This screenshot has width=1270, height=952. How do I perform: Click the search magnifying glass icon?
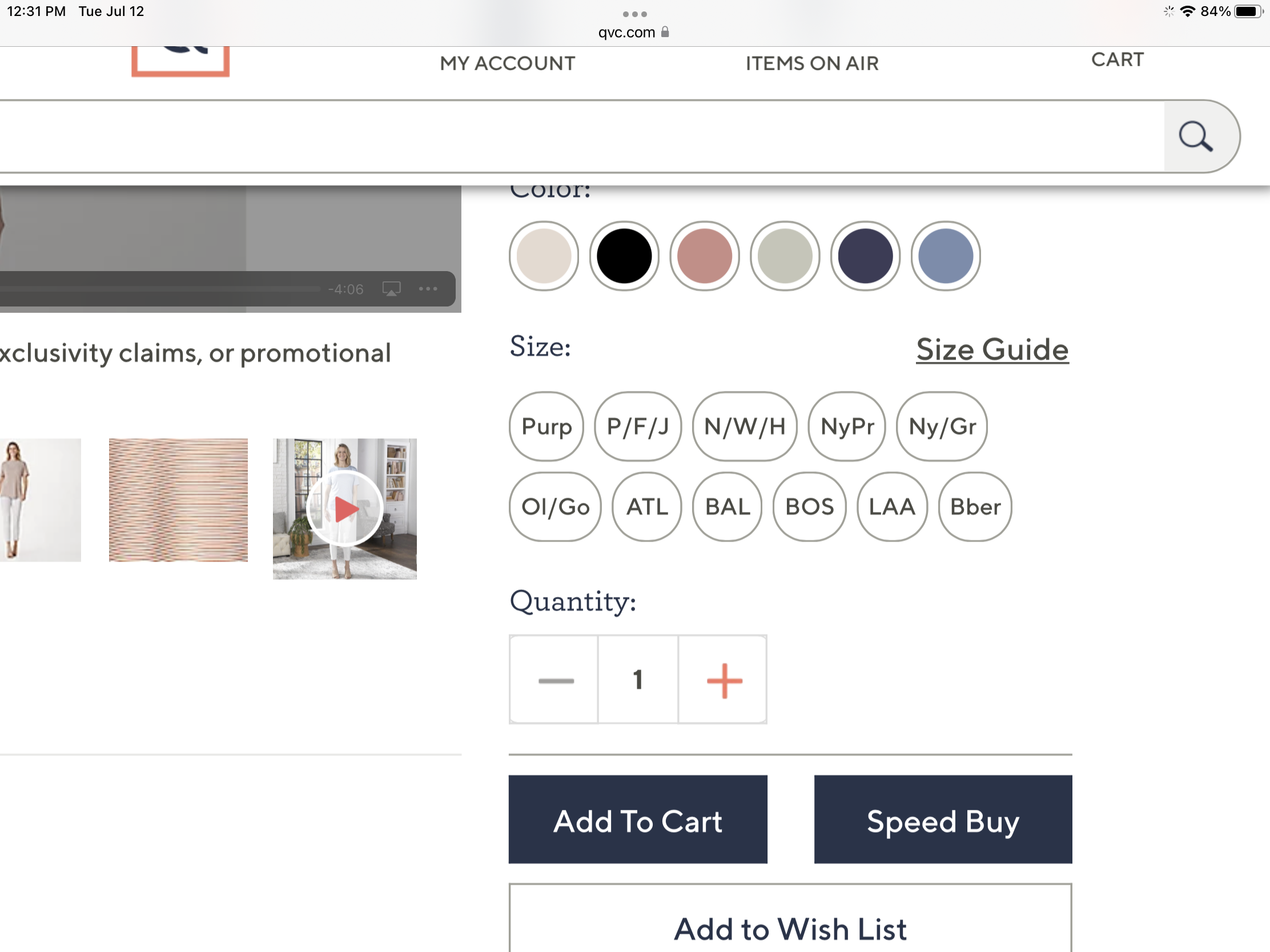[x=1195, y=136]
